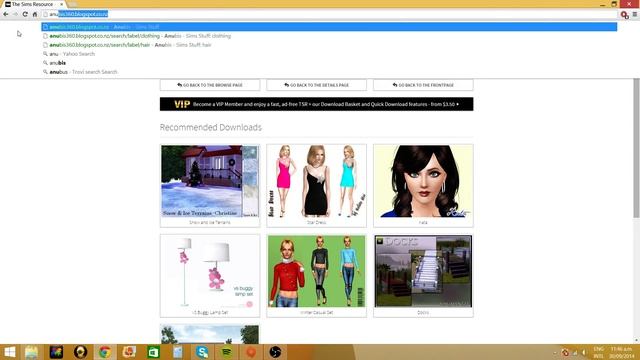The width and height of the screenshot is (640, 360).
Task: Go to the browser Home icon
Action: 35,14
